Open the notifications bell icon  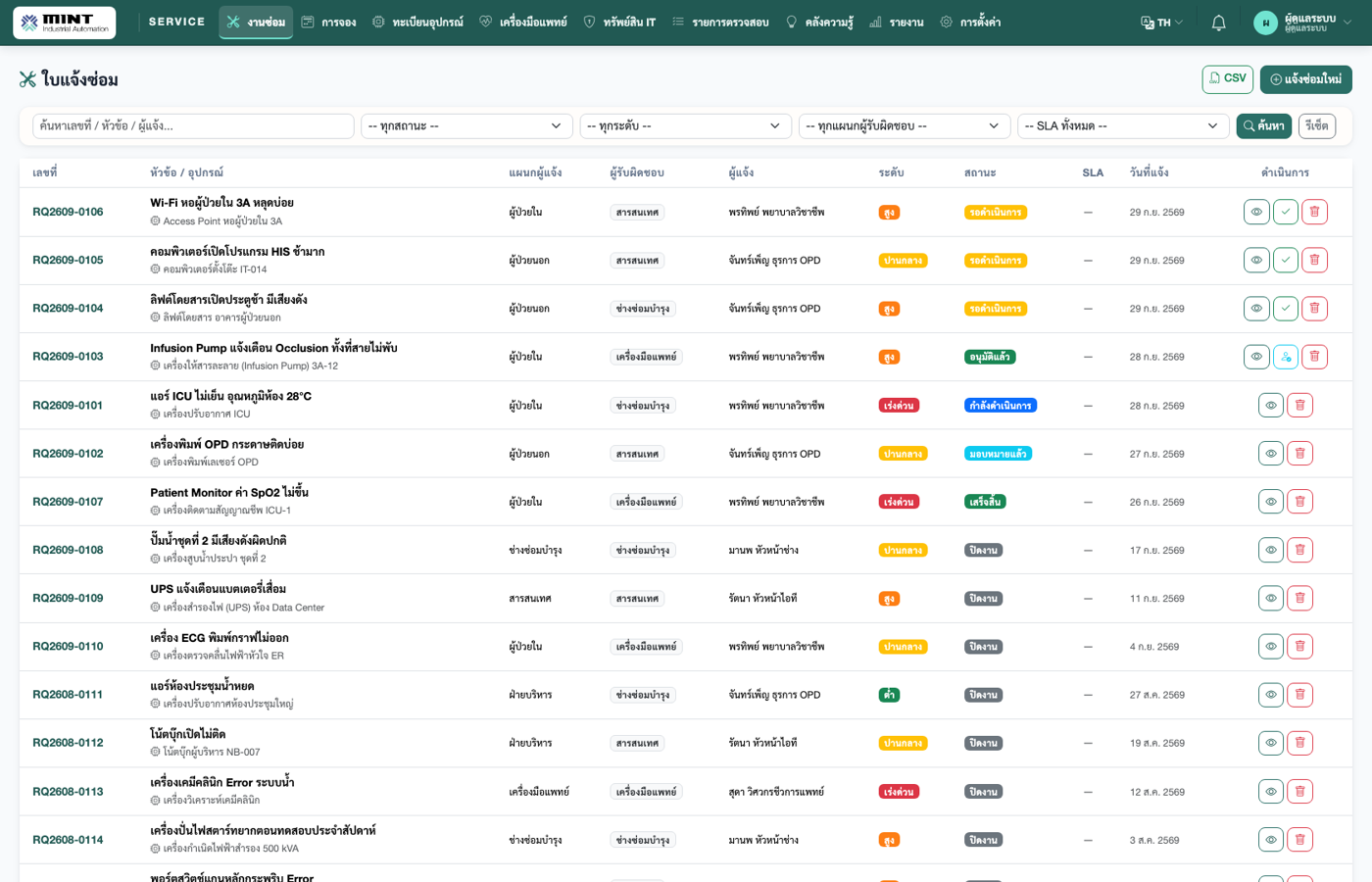pyautogui.click(x=1218, y=23)
